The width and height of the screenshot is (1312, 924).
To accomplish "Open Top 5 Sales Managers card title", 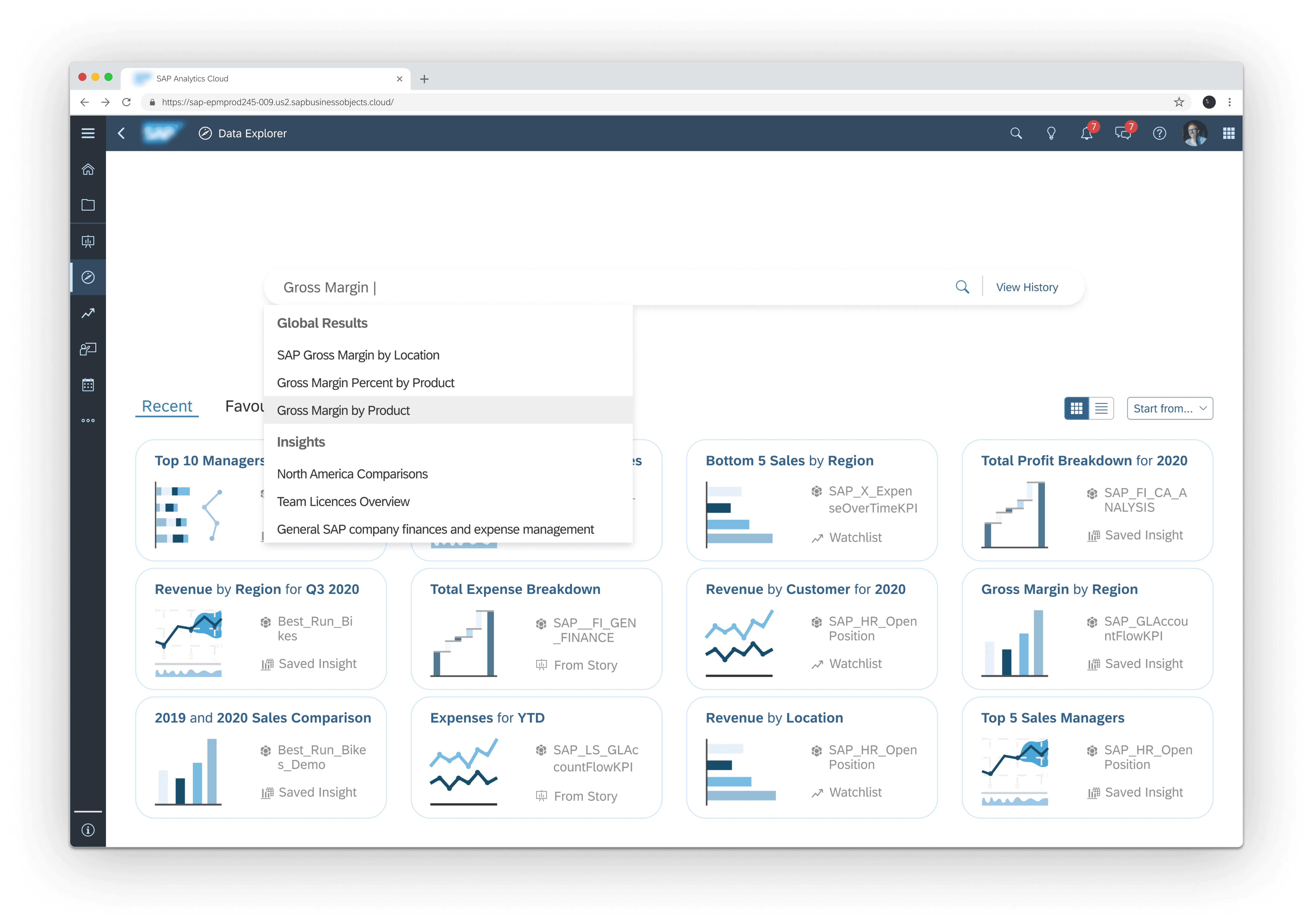I will [x=1053, y=718].
